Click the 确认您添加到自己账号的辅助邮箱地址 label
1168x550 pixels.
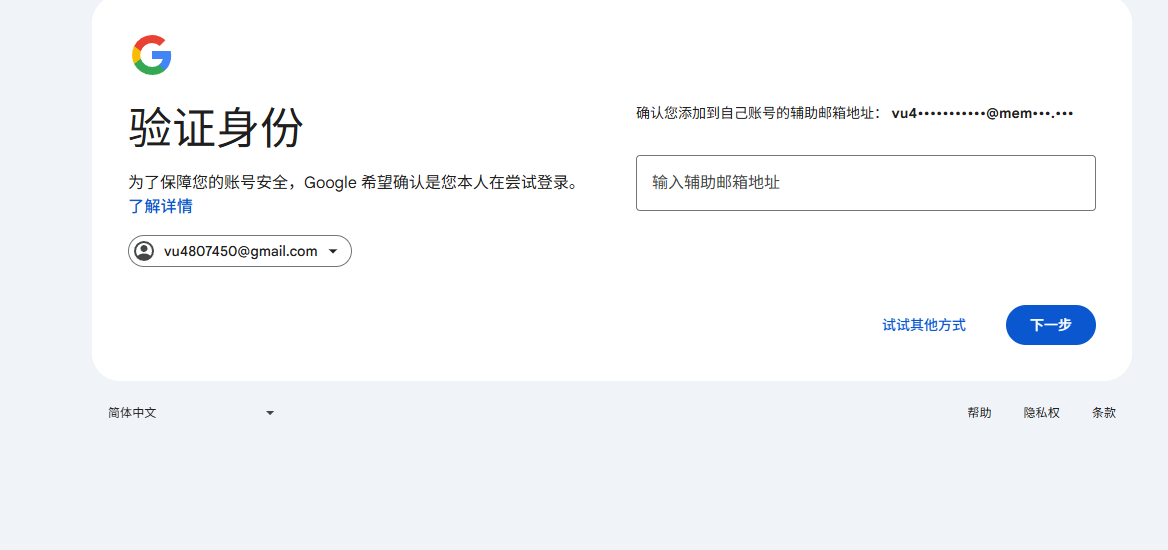758,114
